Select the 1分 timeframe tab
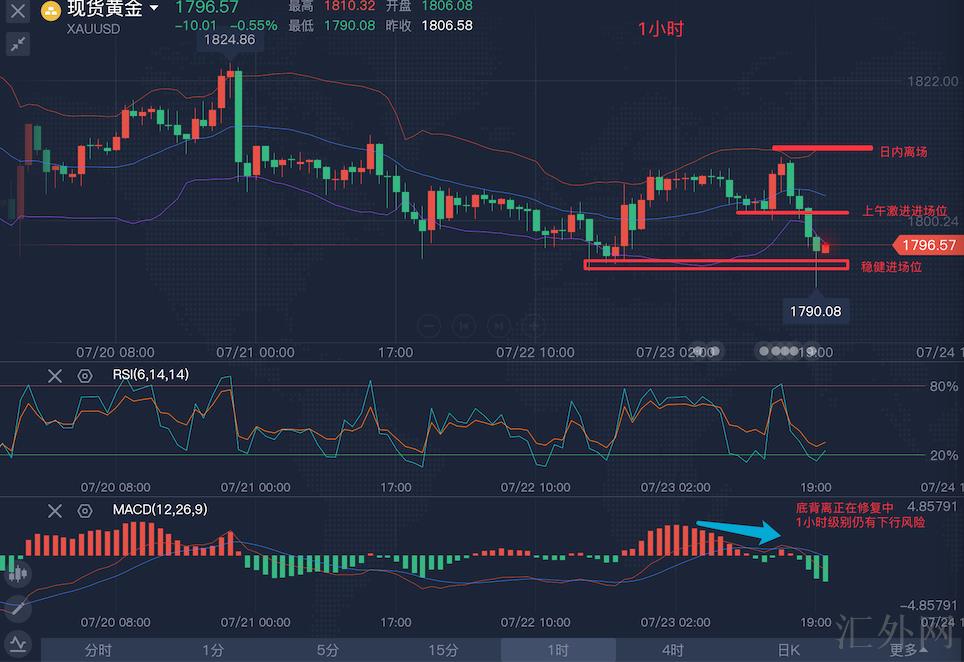 tap(213, 650)
